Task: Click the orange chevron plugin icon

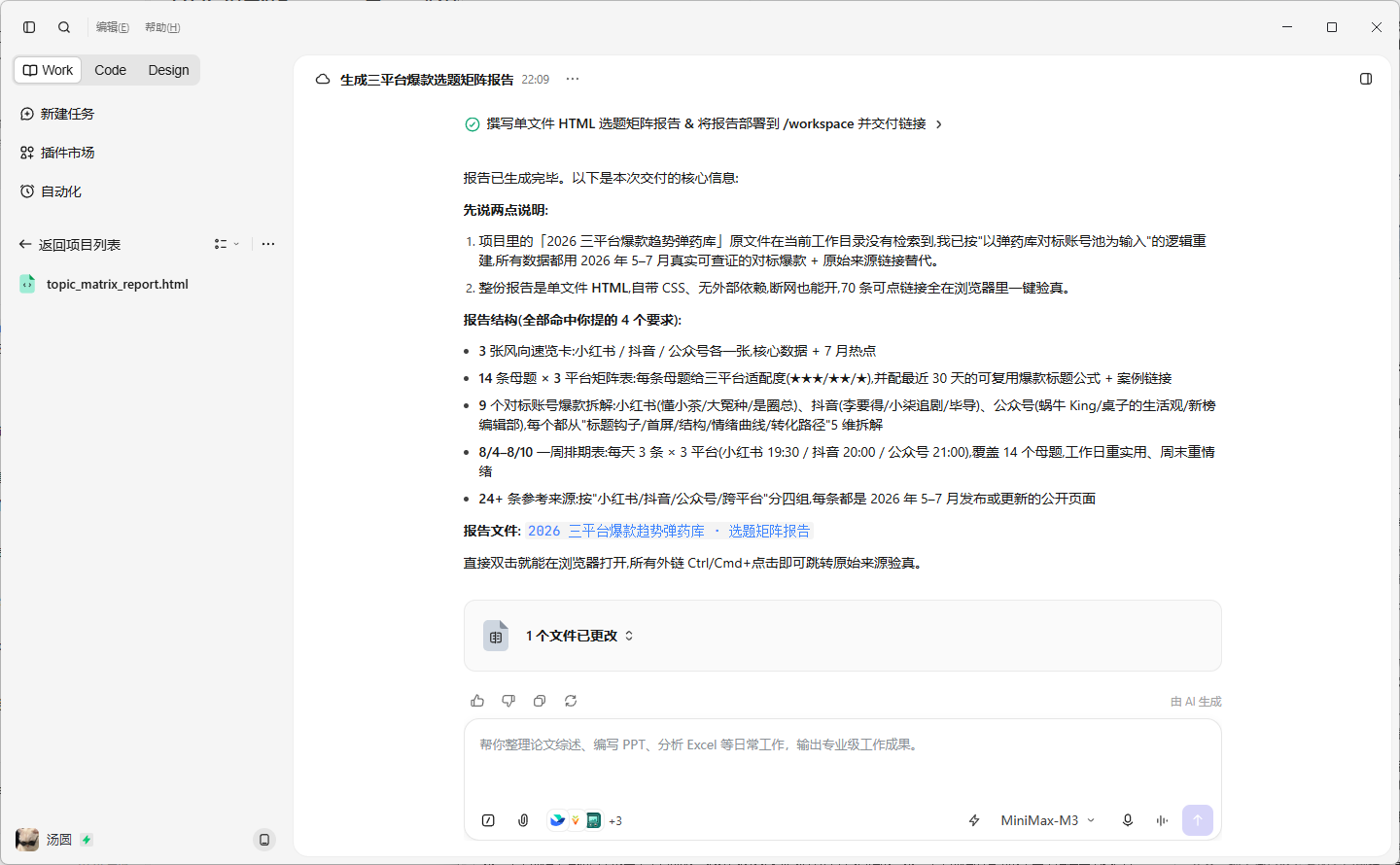Action: (x=575, y=820)
